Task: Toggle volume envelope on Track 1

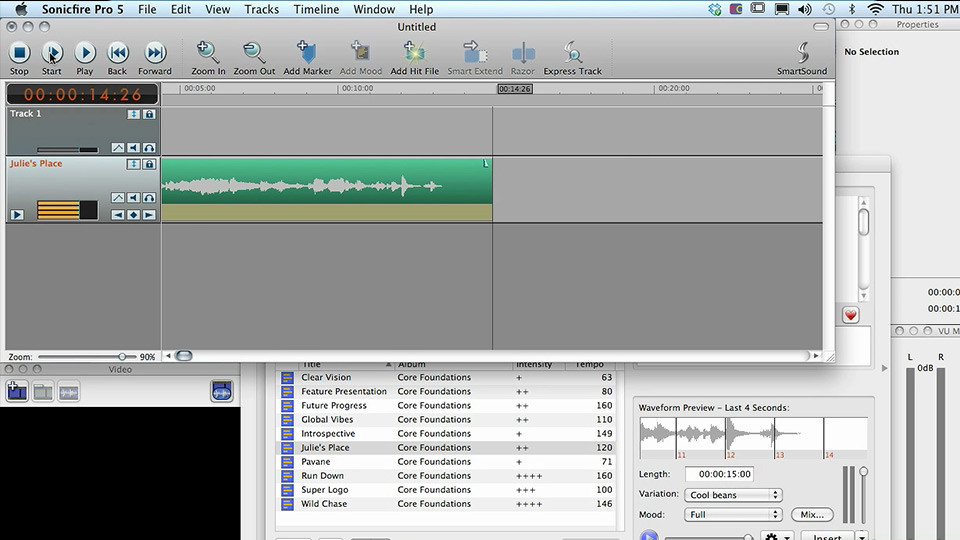Action: pos(118,148)
